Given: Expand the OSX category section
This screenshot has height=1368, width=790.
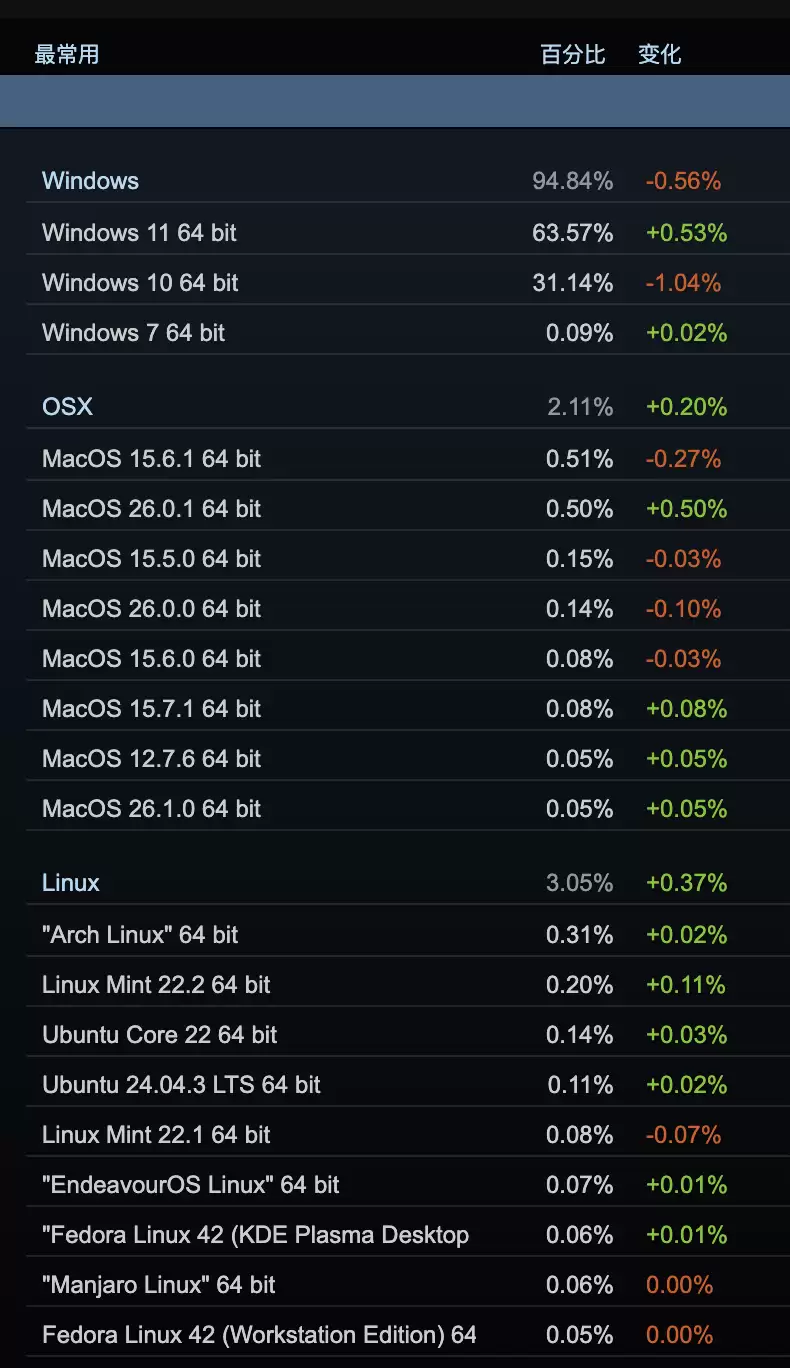Looking at the screenshot, I should tap(67, 407).
